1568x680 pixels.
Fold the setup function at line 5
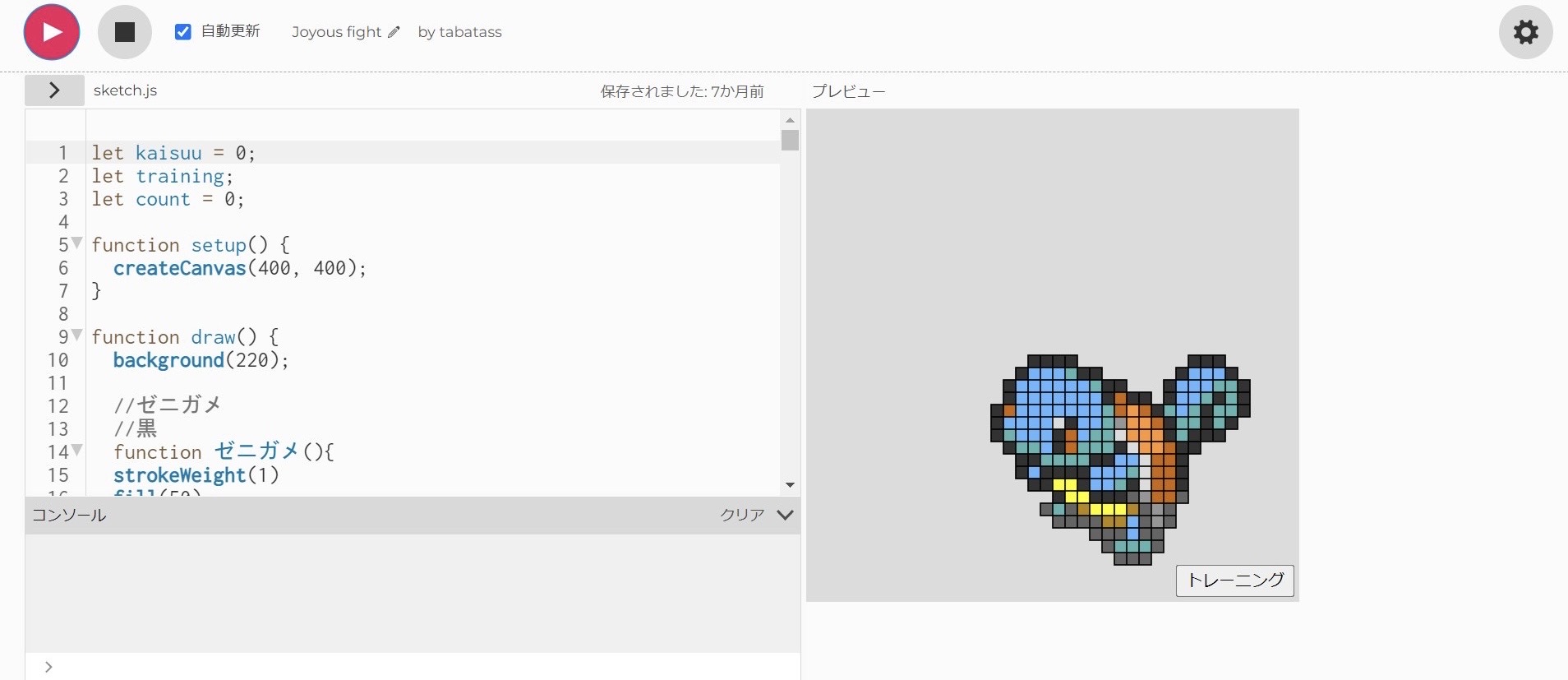77,243
